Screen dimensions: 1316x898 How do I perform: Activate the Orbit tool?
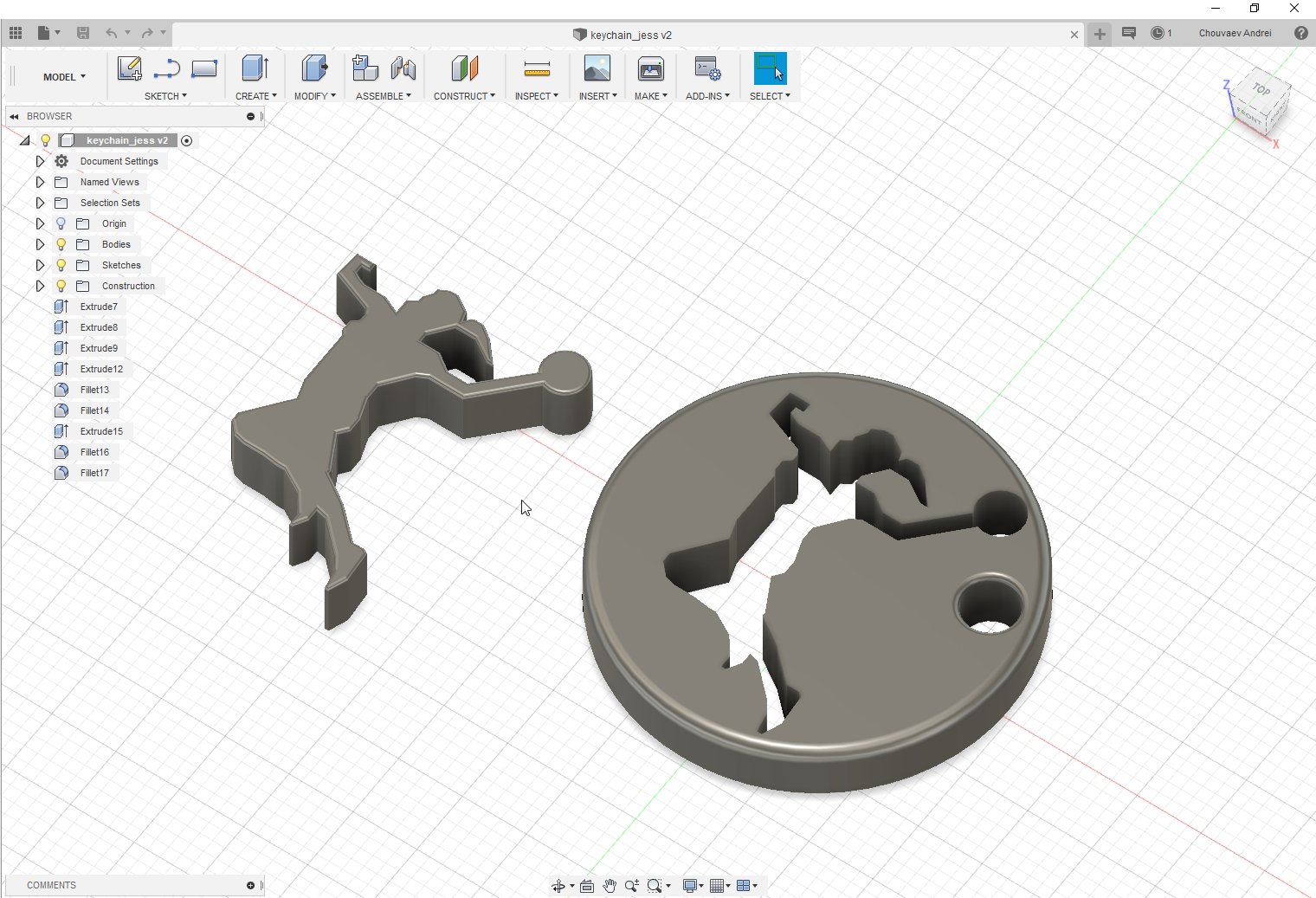tap(560, 885)
